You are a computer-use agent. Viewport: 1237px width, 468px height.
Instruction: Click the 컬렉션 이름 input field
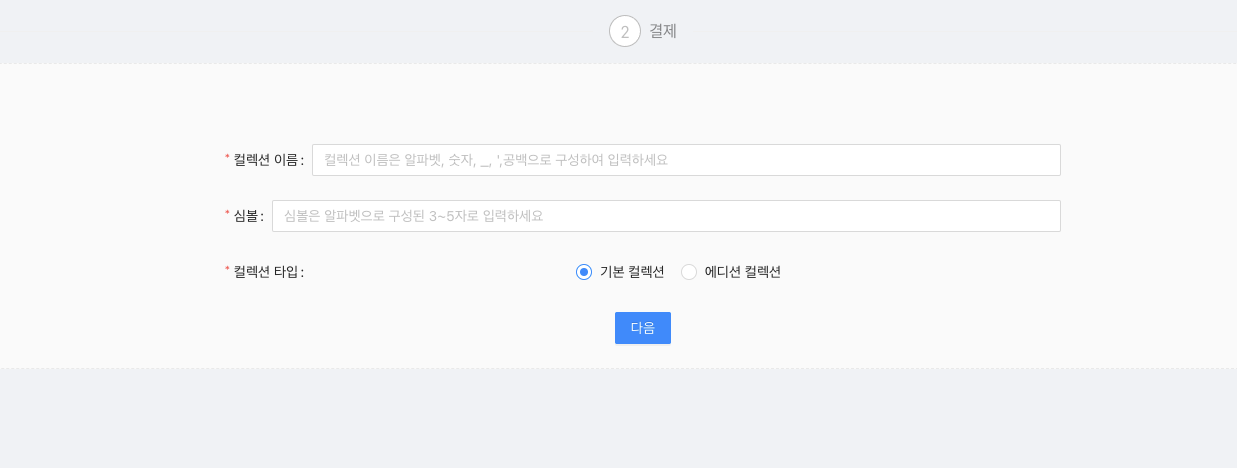(686, 160)
